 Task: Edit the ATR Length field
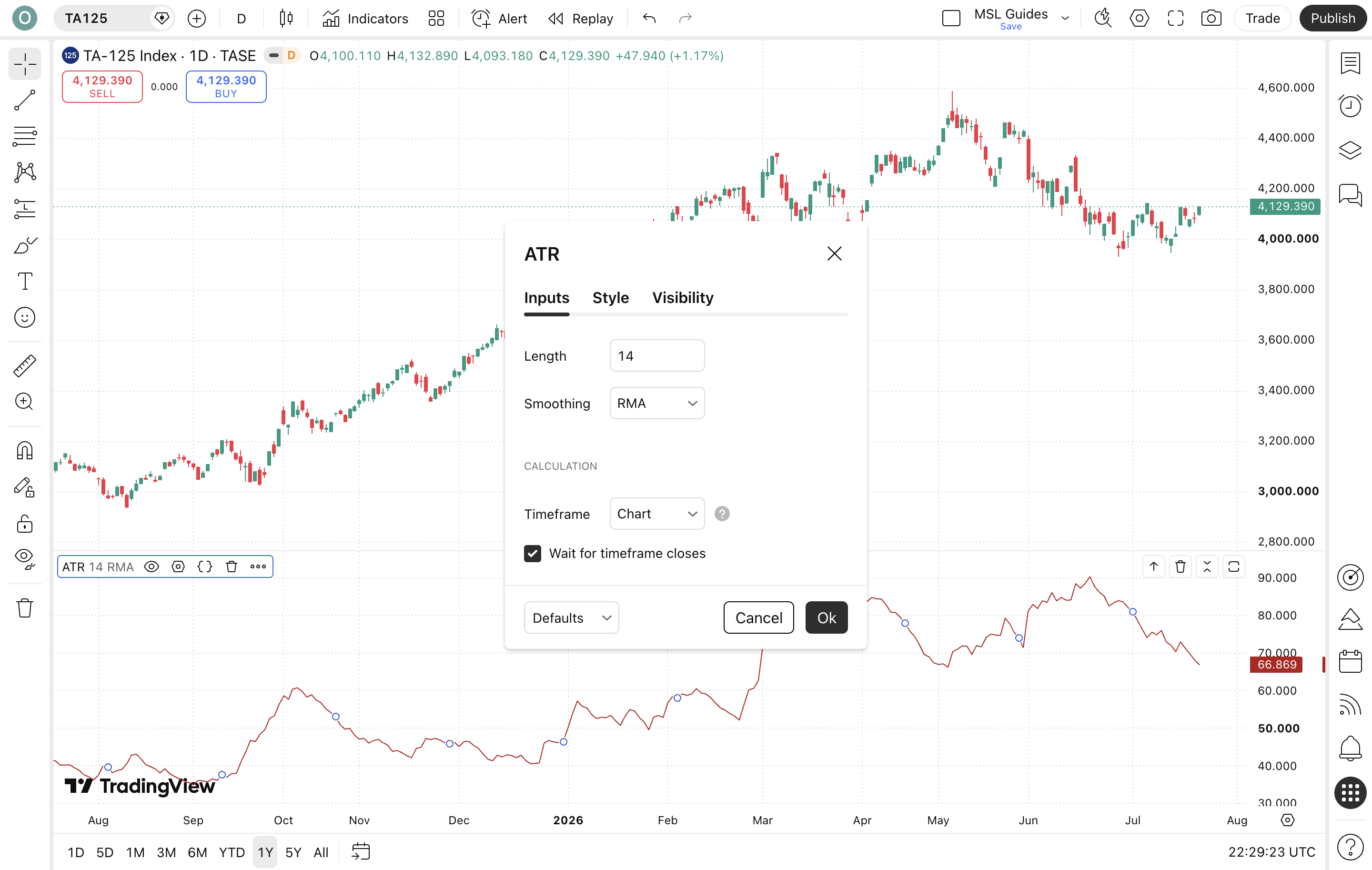tap(657, 355)
